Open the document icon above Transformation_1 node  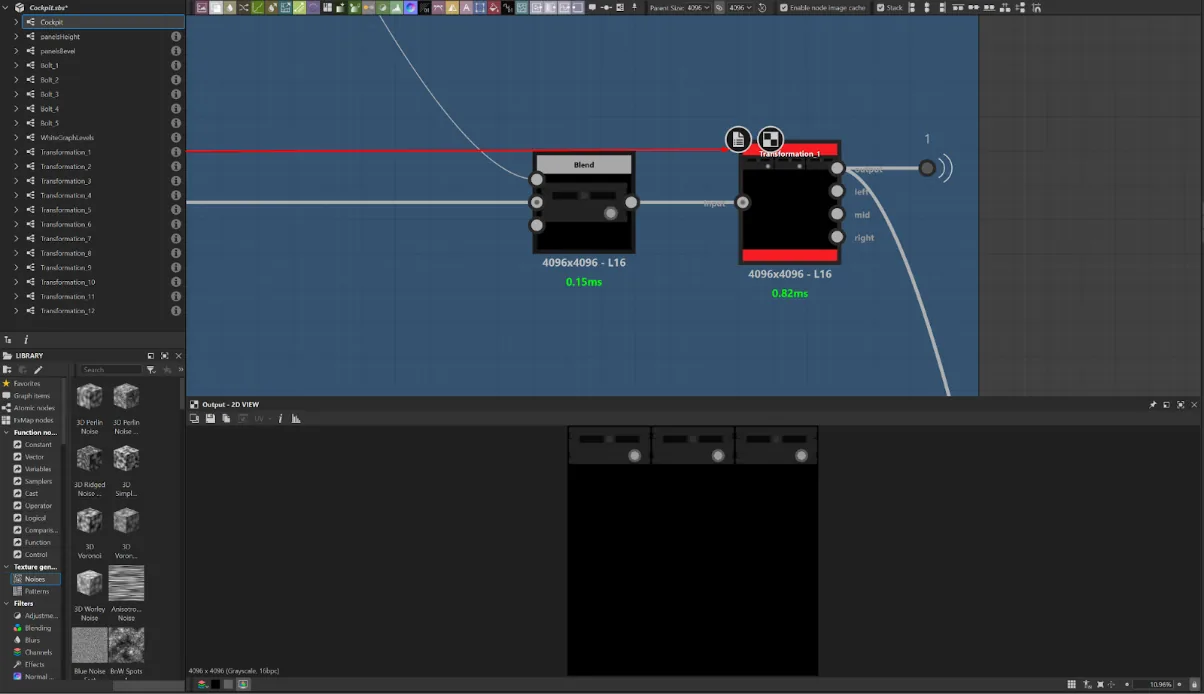[x=738, y=140]
